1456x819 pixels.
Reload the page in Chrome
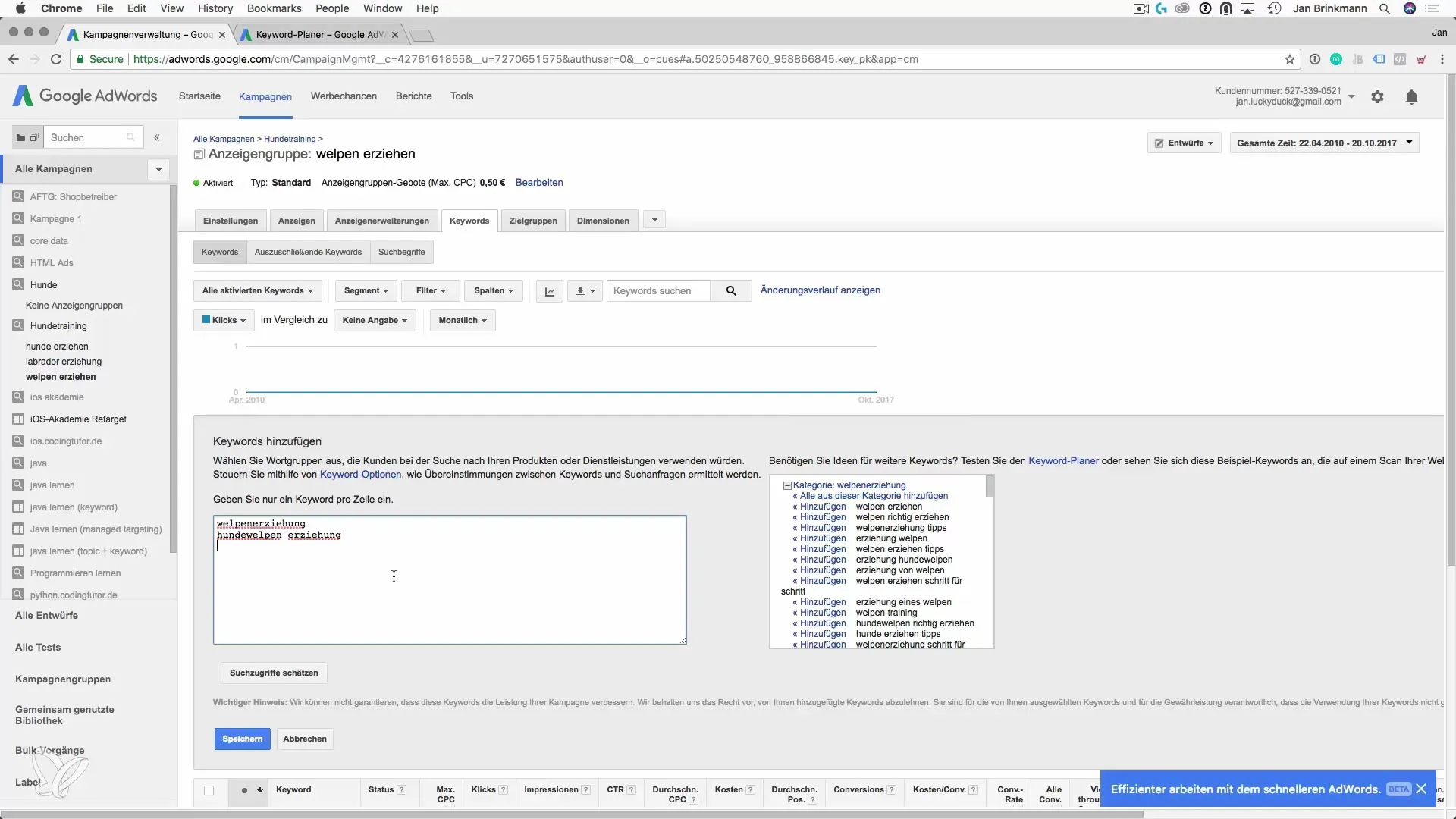tap(56, 59)
